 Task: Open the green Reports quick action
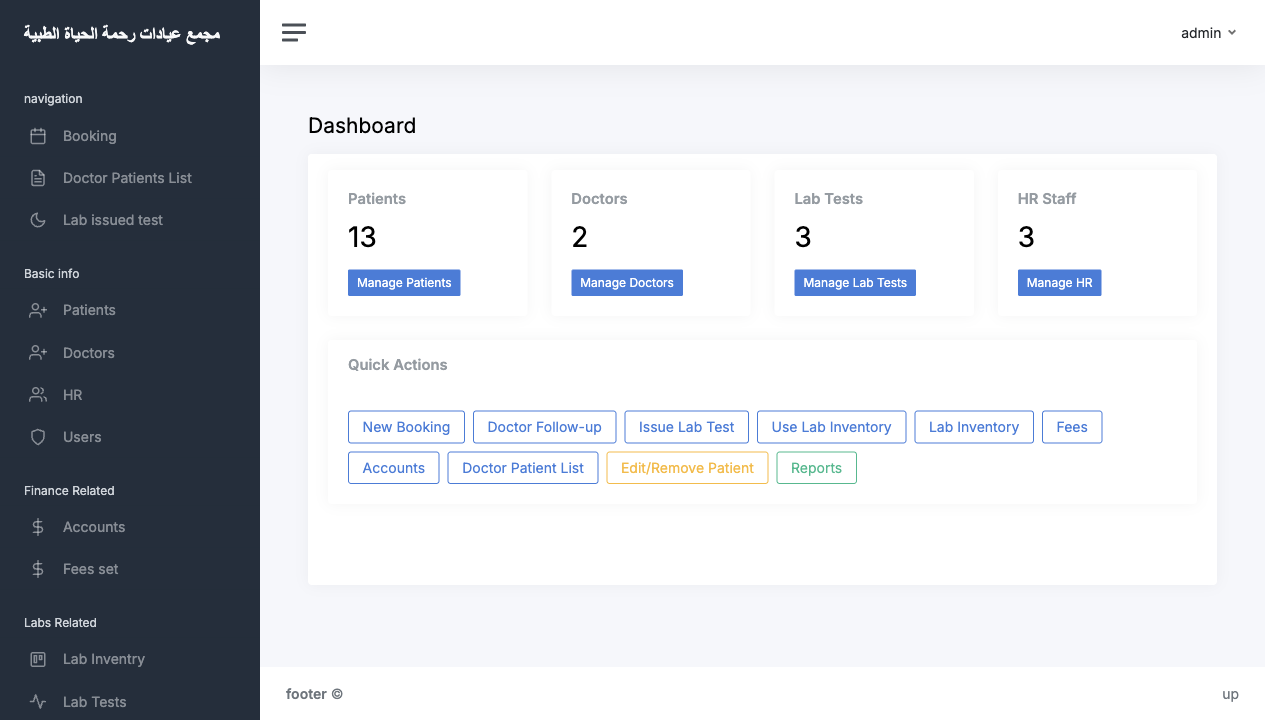coord(816,468)
